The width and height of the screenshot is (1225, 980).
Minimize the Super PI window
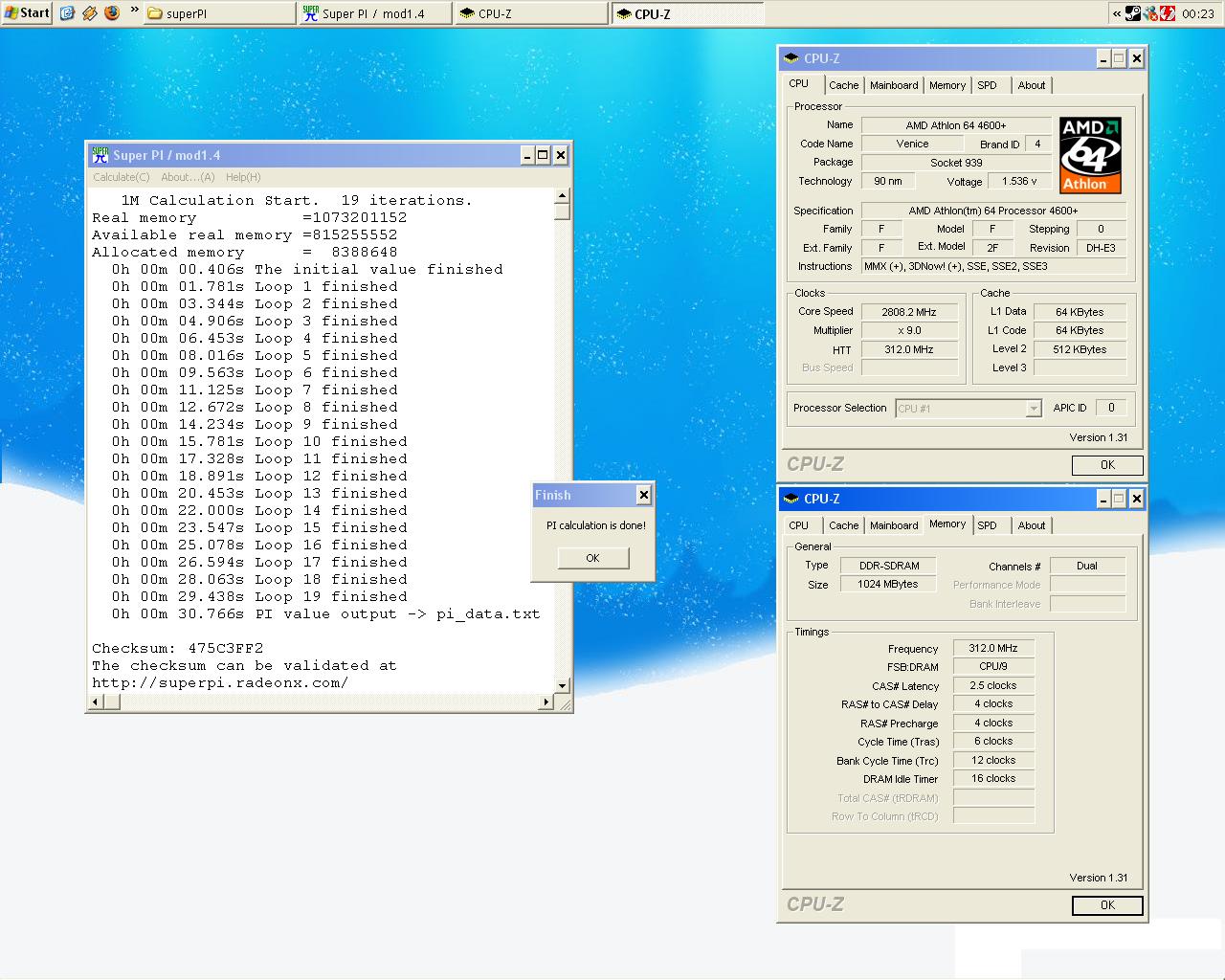pyautogui.click(x=527, y=155)
